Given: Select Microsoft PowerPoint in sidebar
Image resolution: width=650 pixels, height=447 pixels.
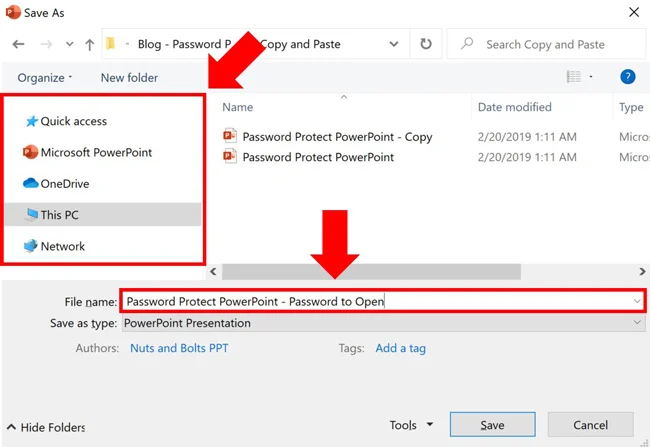Looking at the screenshot, I should [96, 152].
